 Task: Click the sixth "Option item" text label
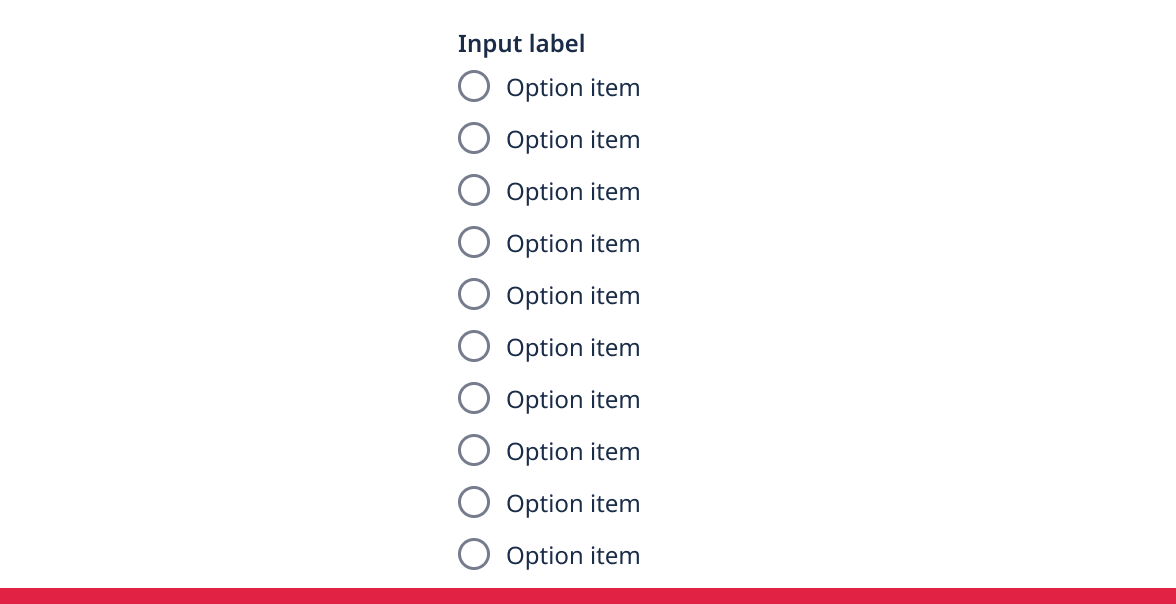pos(573,347)
